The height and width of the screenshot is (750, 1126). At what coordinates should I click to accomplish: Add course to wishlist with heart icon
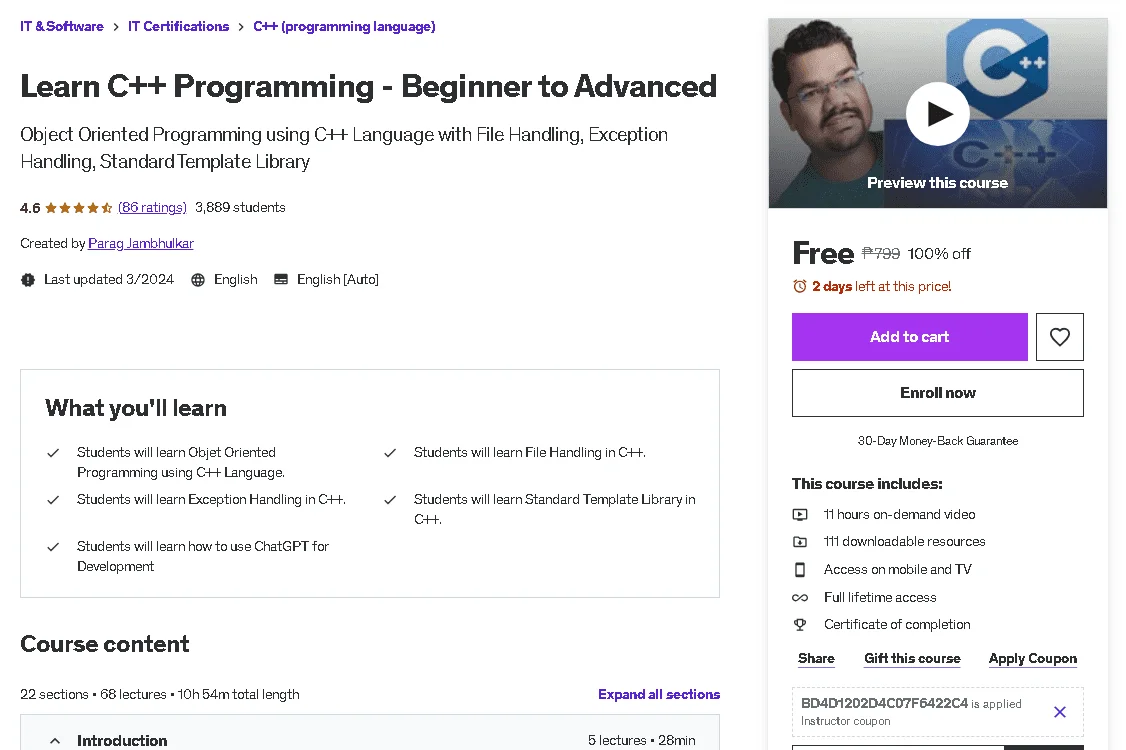click(x=1059, y=337)
